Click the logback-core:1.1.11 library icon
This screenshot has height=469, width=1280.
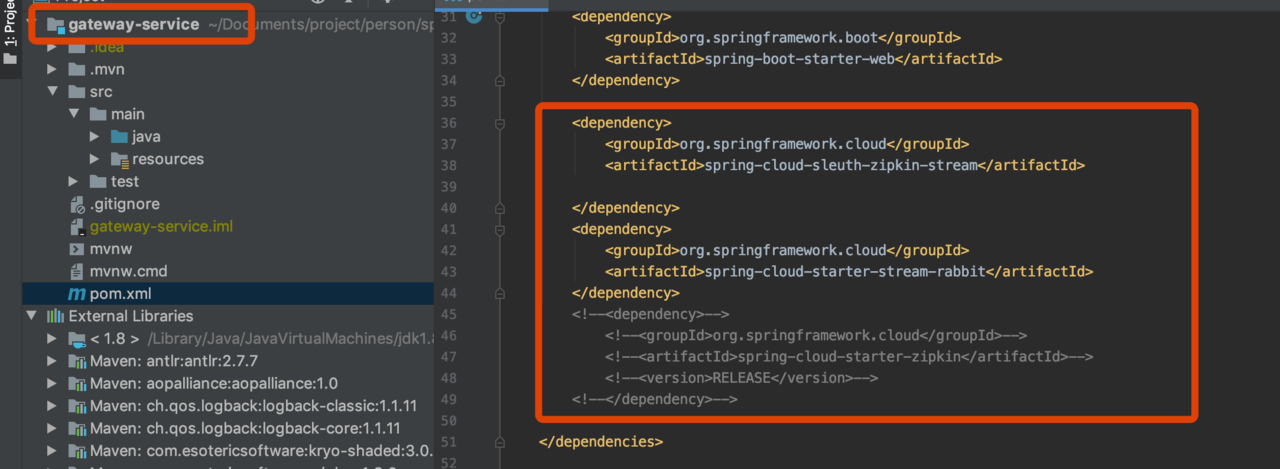(x=77, y=428)
